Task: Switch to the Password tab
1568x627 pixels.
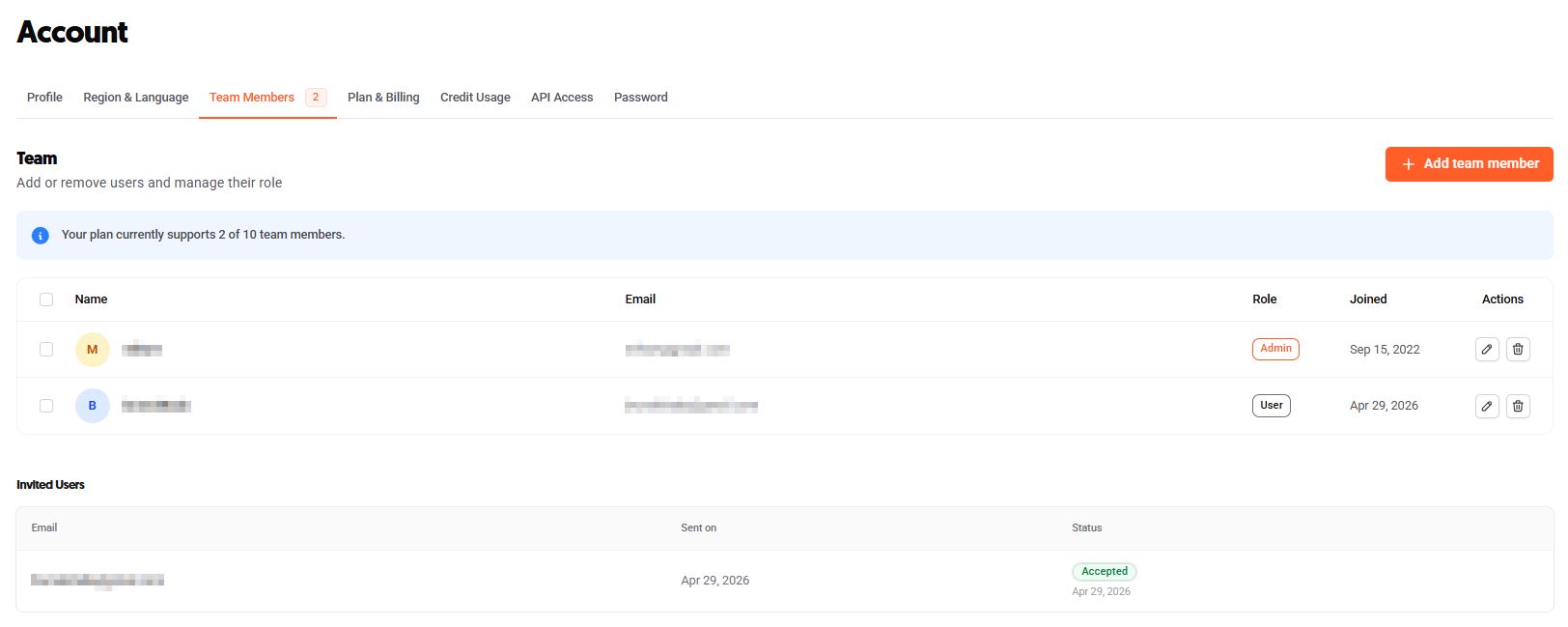Action: click(x=641, y=98)
